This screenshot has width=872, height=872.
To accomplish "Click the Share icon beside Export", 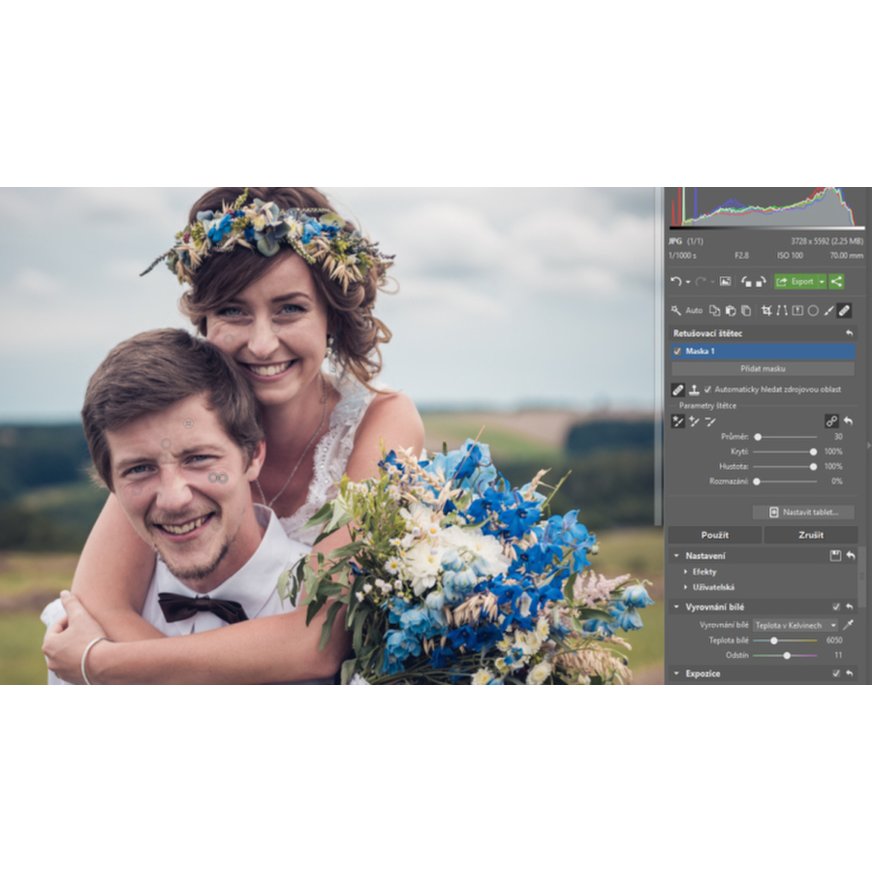I will tap(836, 282).
